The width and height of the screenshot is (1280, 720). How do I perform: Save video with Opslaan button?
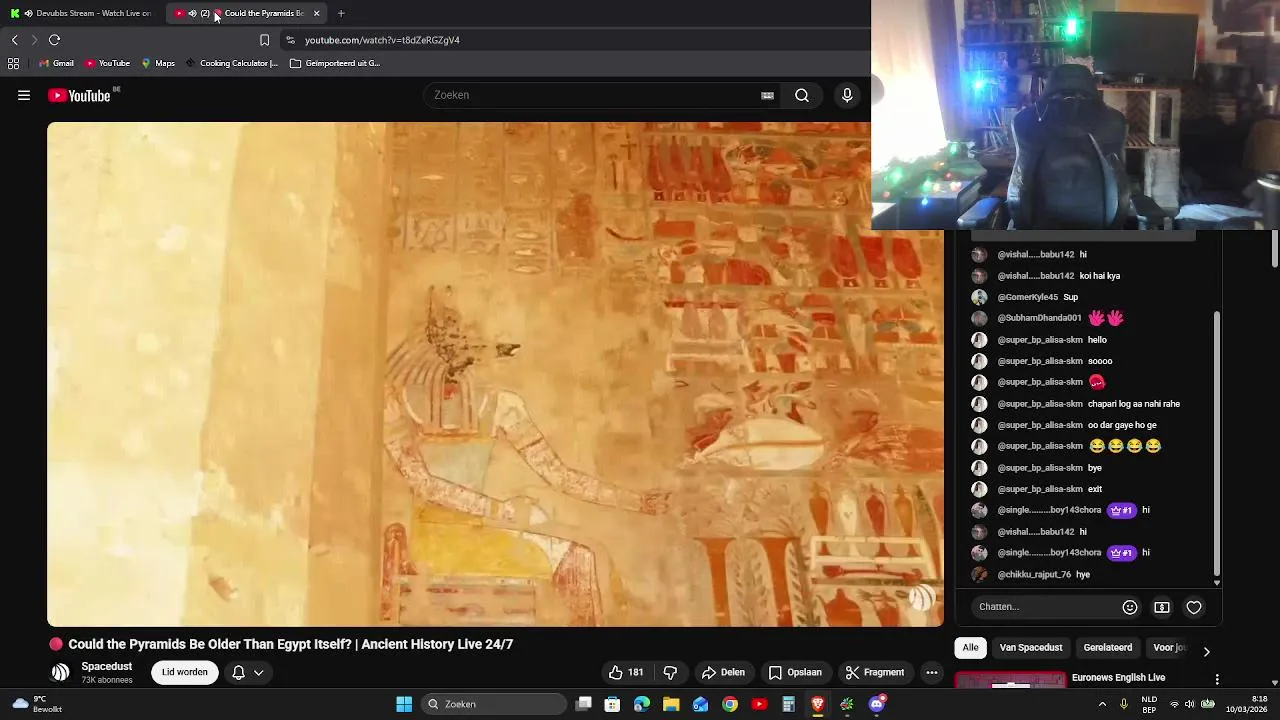pos(795,672)
